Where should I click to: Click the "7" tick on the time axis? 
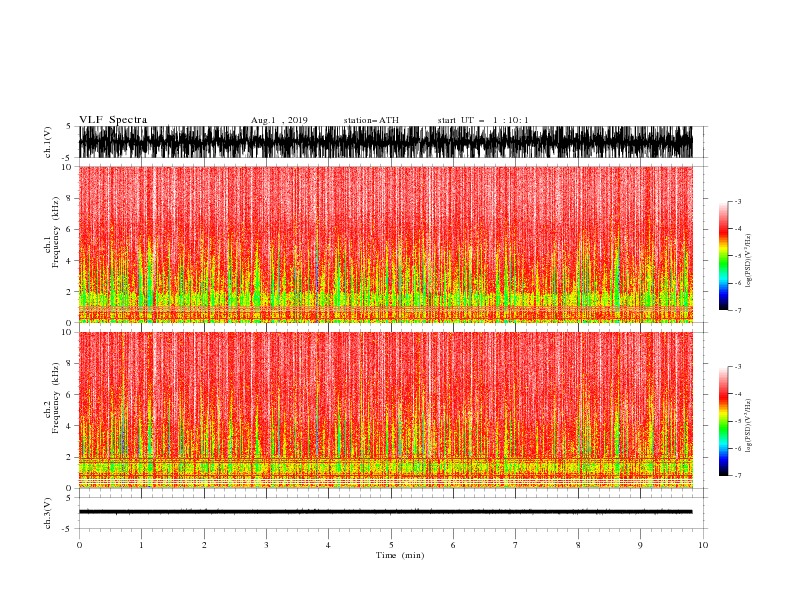(x=516, y=545)
